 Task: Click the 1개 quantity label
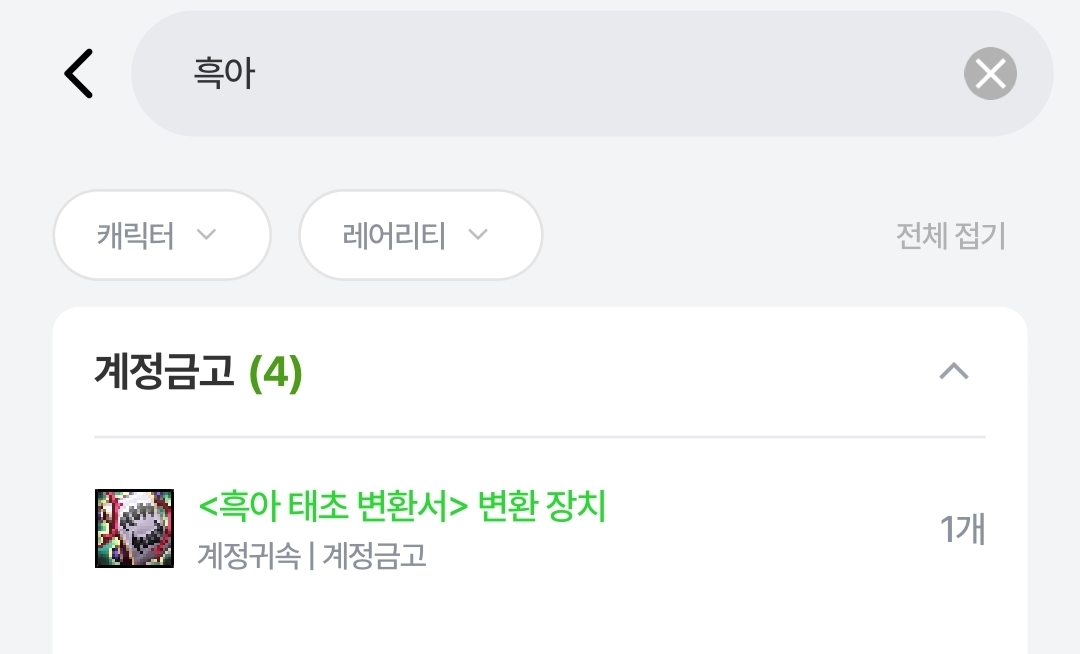click(x=962, y=529)
